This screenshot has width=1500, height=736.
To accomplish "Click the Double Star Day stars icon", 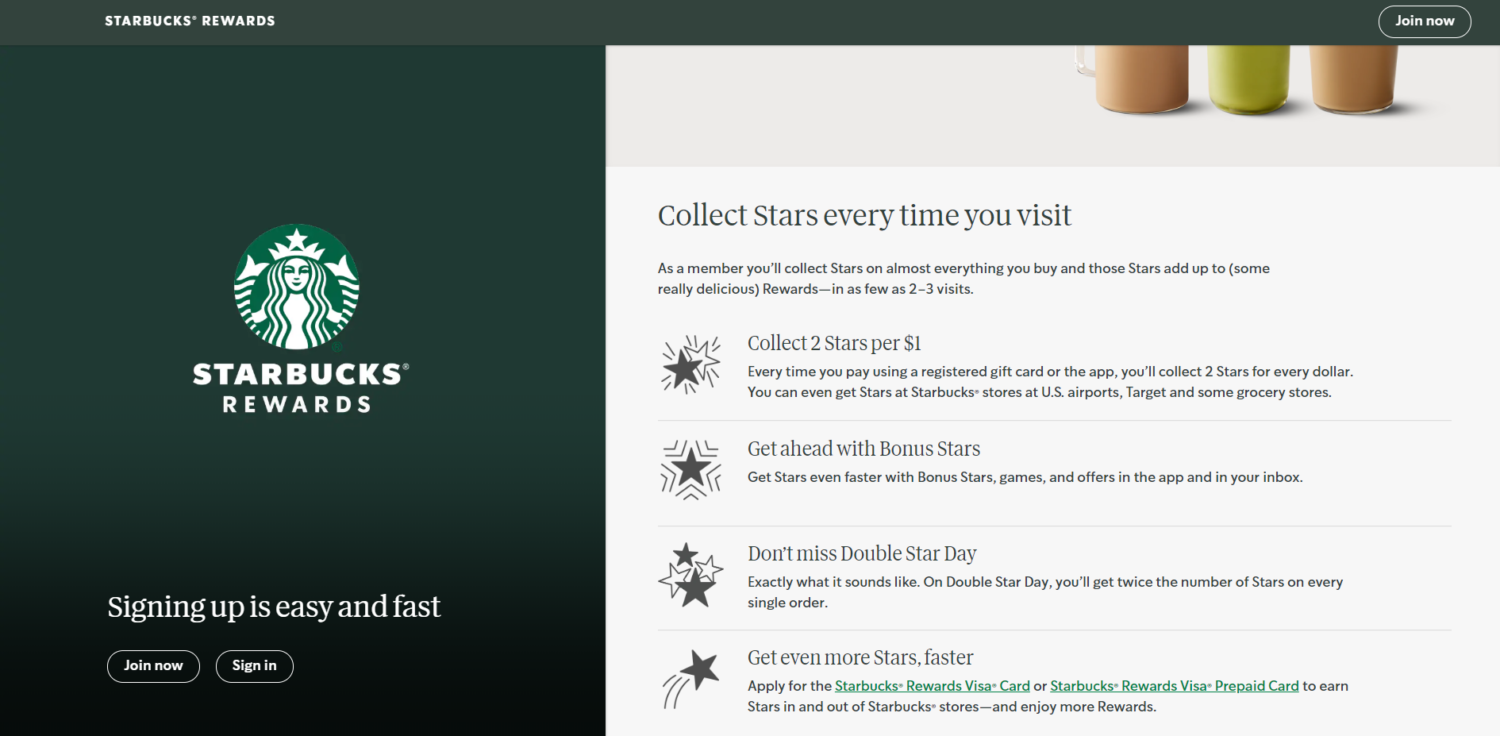I will [x=691, y=574].
